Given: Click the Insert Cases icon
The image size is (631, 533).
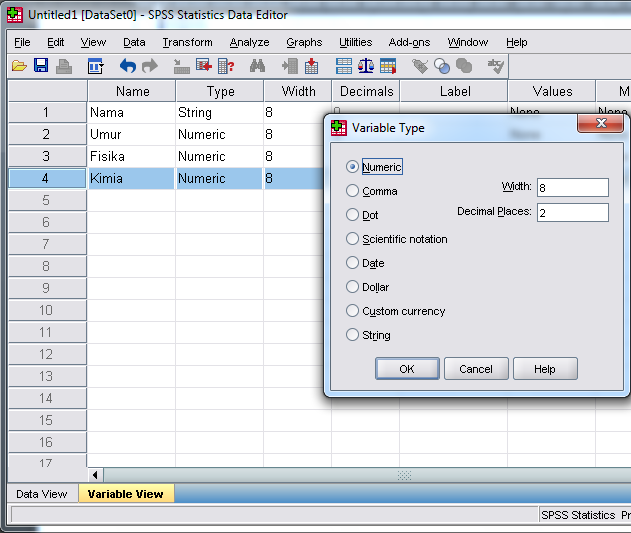Looking at the screenshot, I should pos(289,66).
